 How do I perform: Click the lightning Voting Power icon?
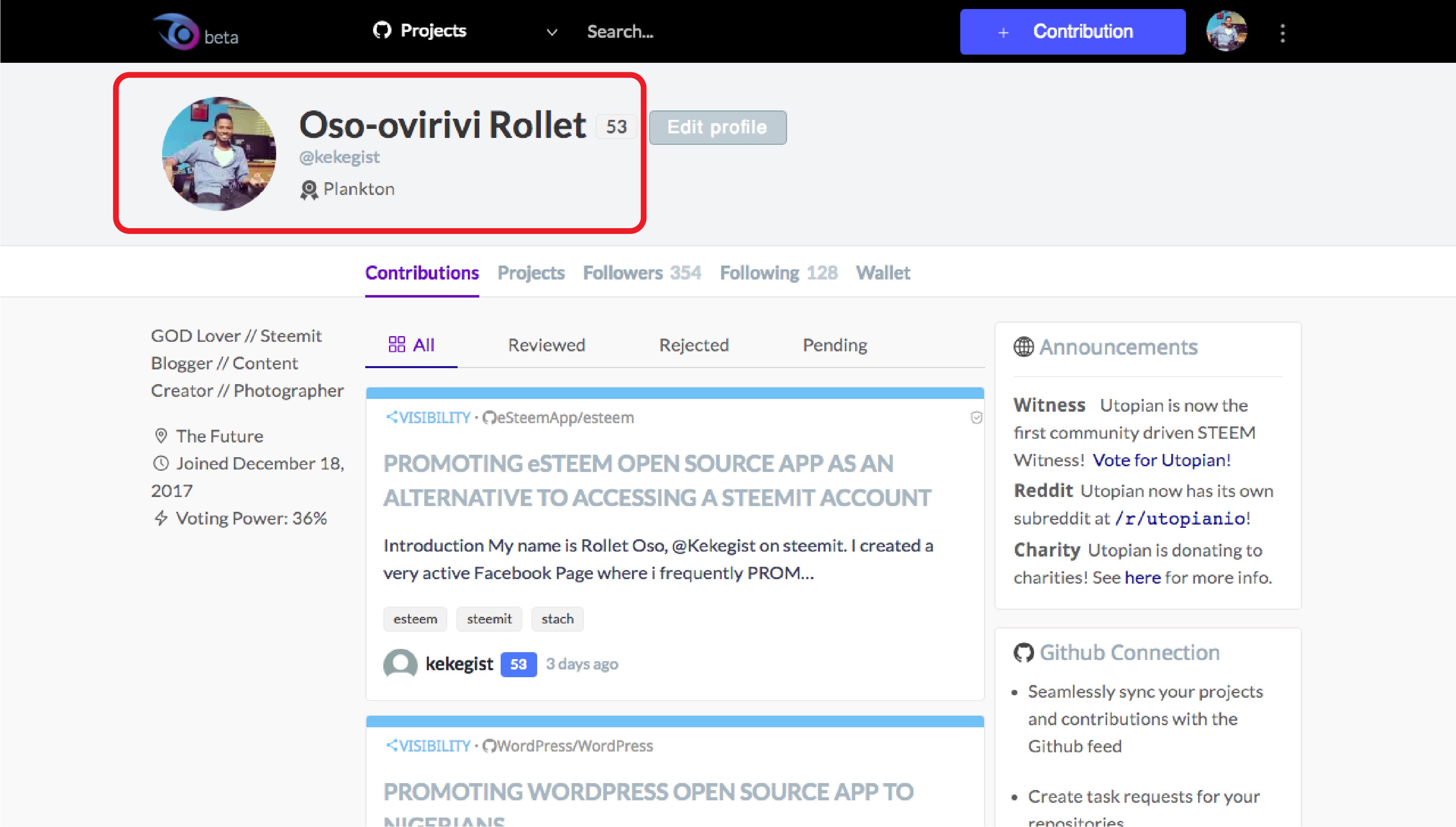pos(161,518)
